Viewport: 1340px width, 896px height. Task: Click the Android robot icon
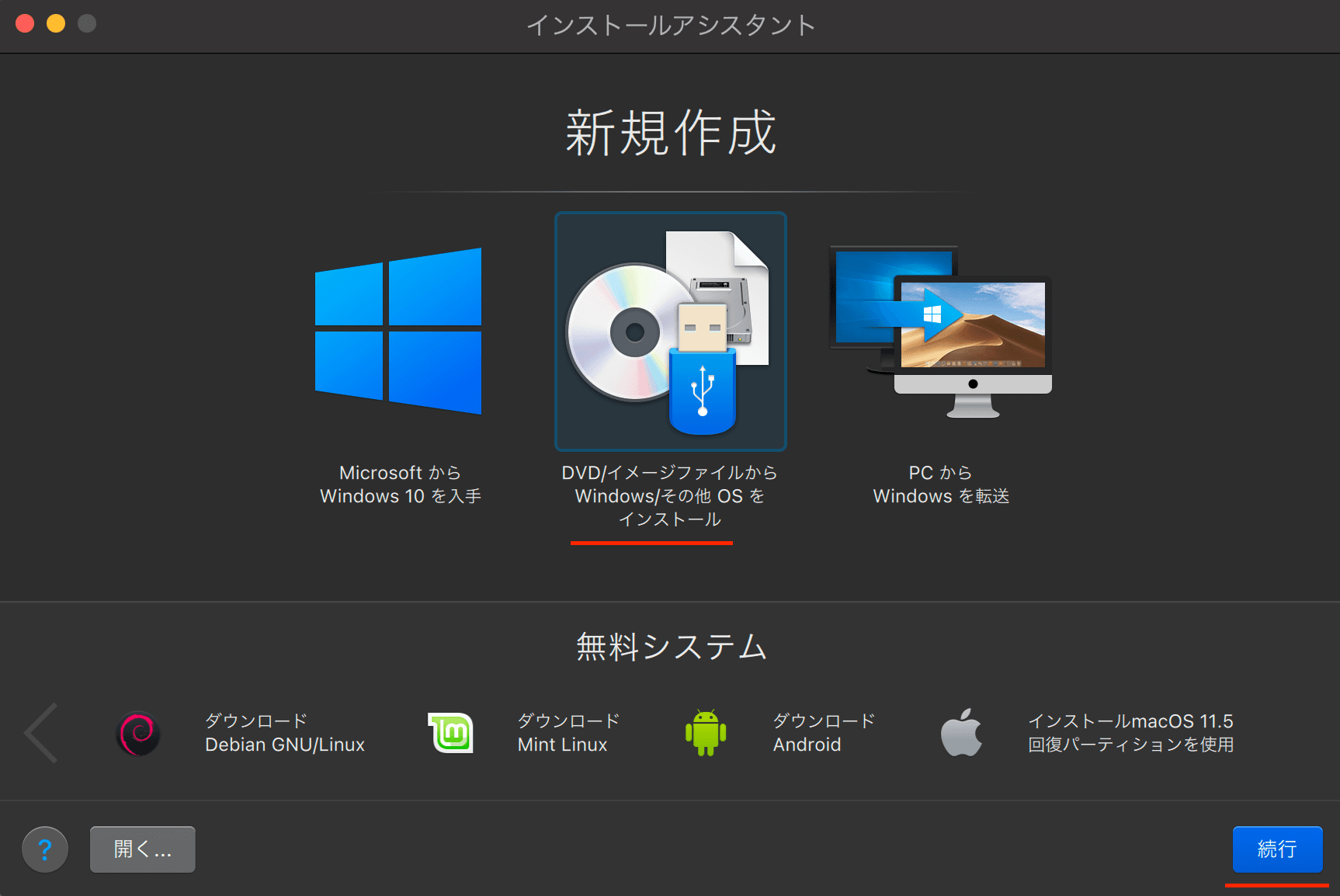(705, 732)
